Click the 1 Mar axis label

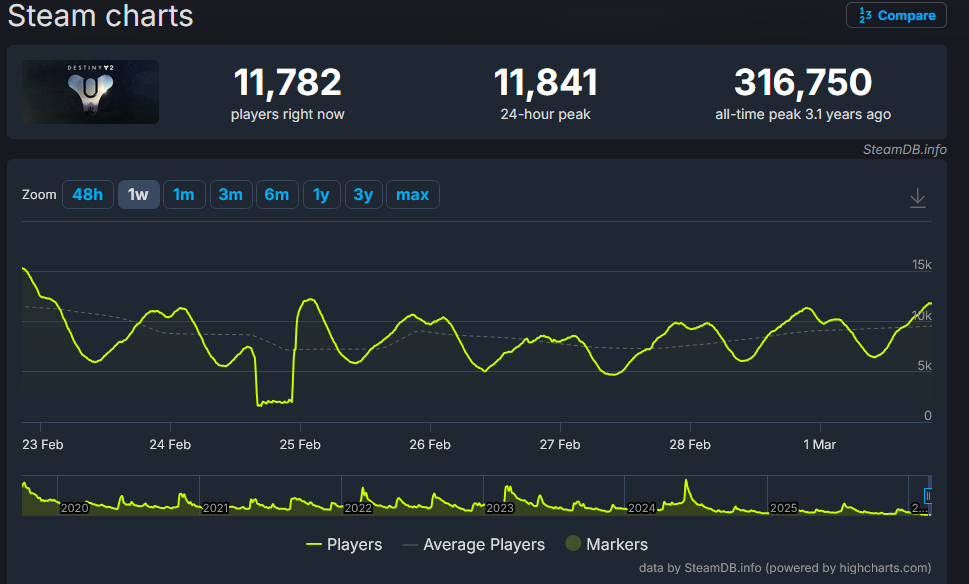coord(819,444)
